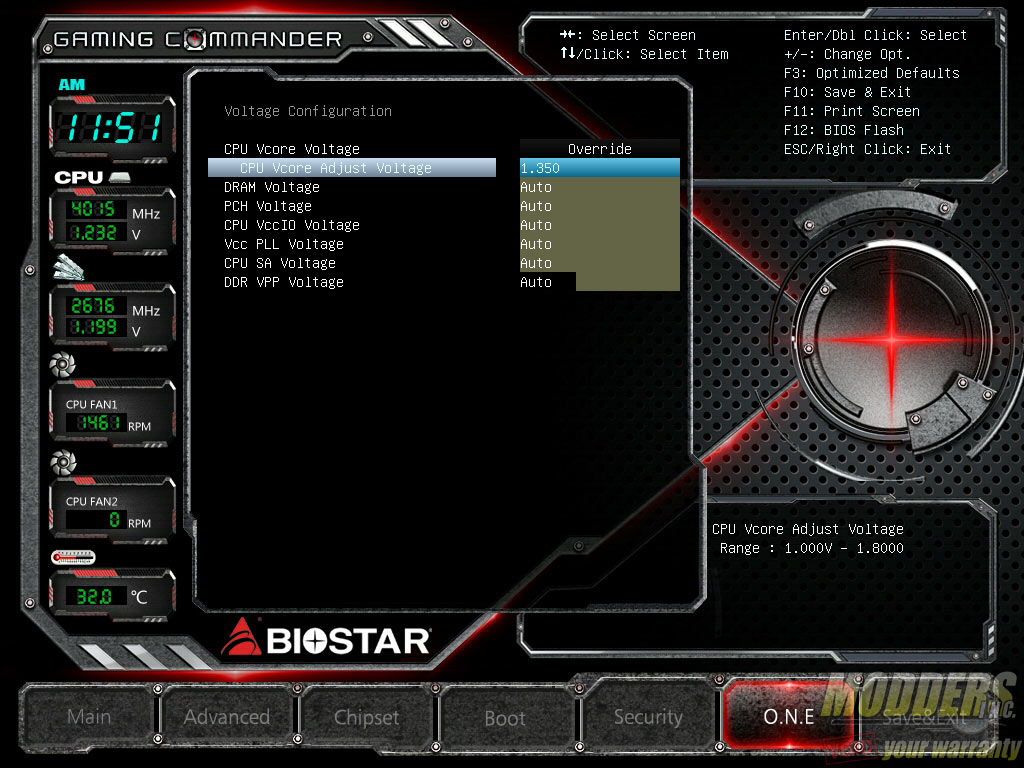Click the F3: Optimized Defaults hint

pyautogui.click(x=872, y=73)
